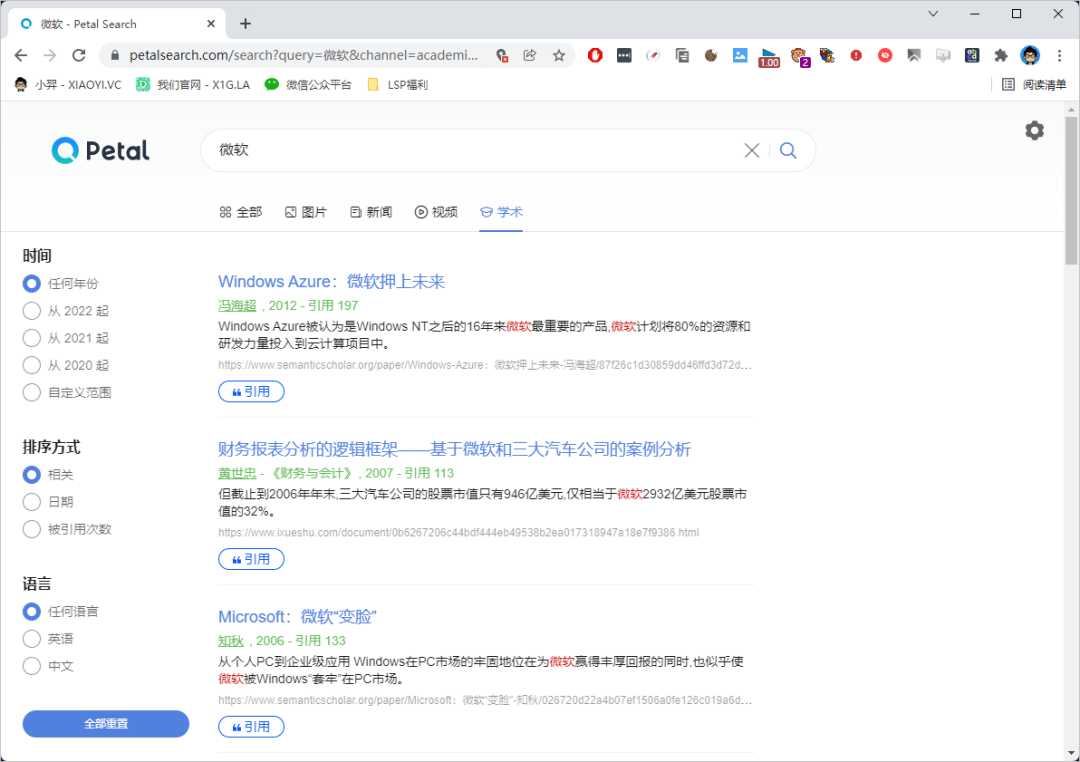Switch to the 新闻 tab
This screenshot has height=762, width=1080.
(371, 212)
